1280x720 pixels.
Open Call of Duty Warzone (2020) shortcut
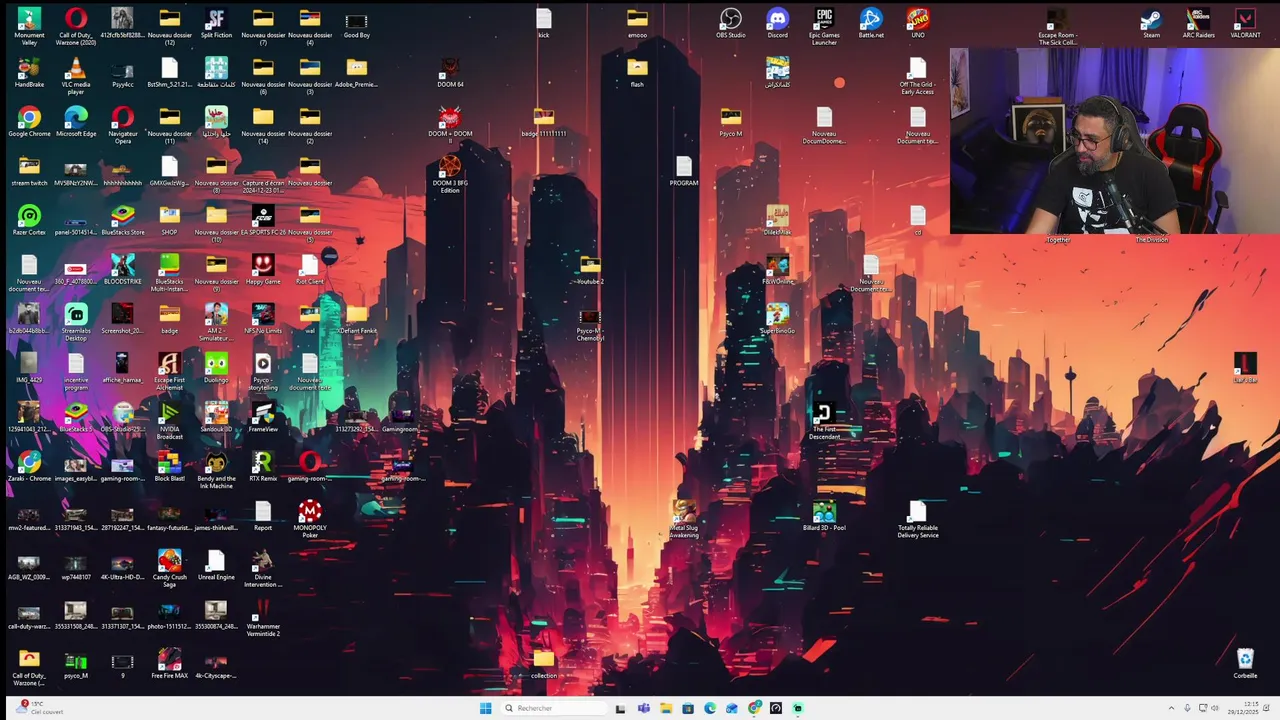point(75,27)
